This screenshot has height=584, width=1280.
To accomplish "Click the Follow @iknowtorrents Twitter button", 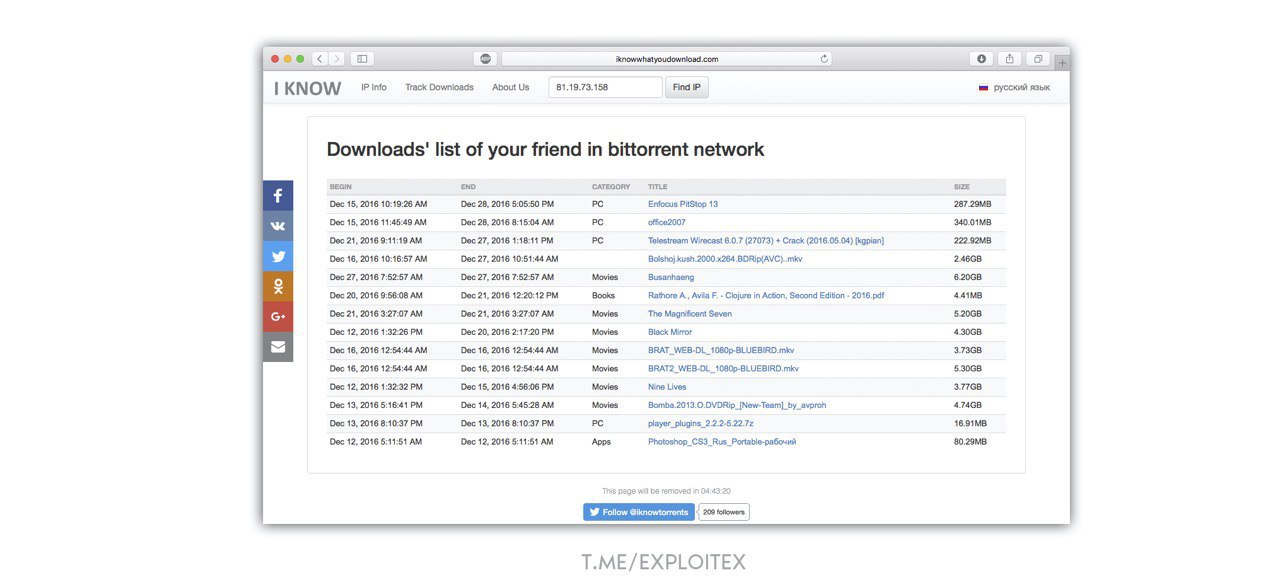I will 638,512.
